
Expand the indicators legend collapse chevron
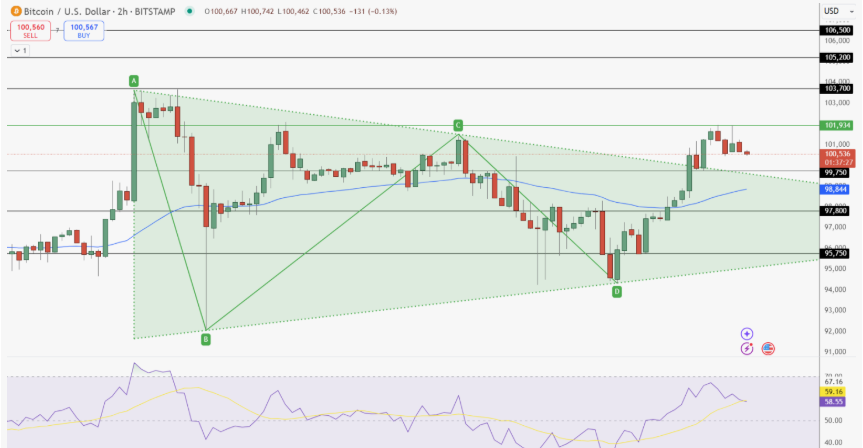click(20, 51)
